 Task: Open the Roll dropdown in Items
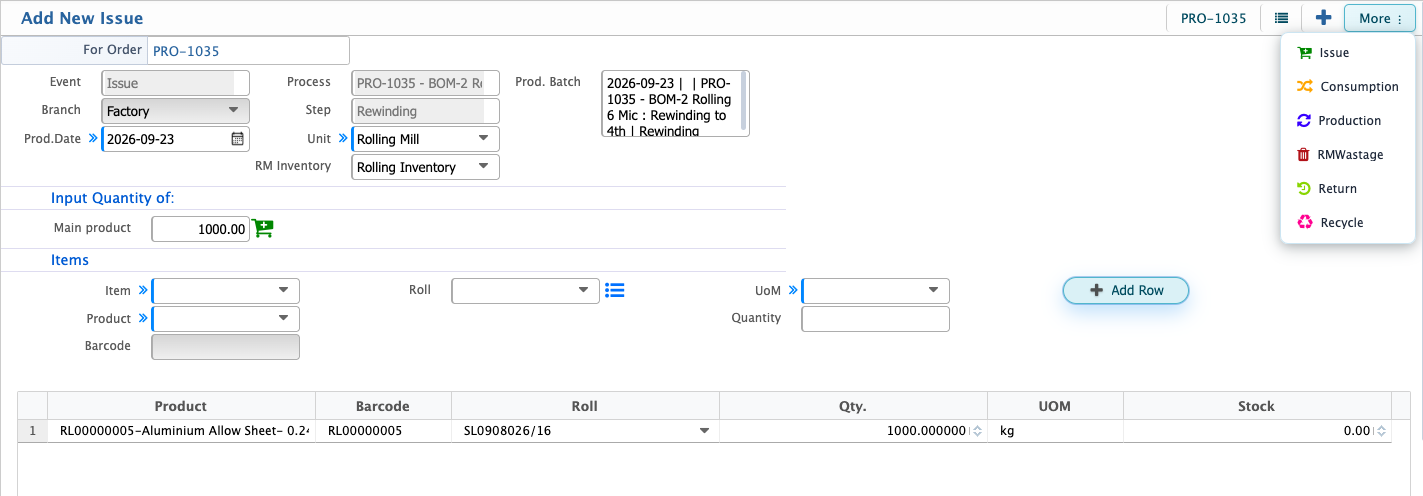tap(525, 291)
